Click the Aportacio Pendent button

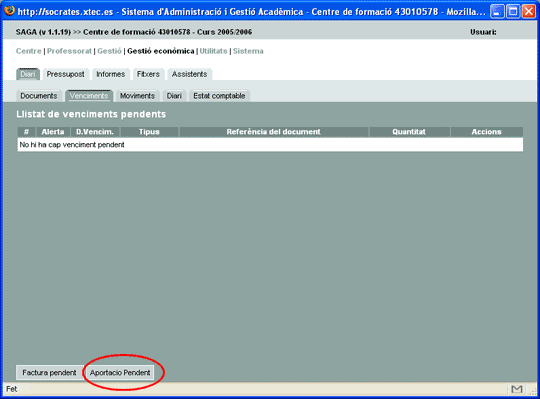point(120,373)
